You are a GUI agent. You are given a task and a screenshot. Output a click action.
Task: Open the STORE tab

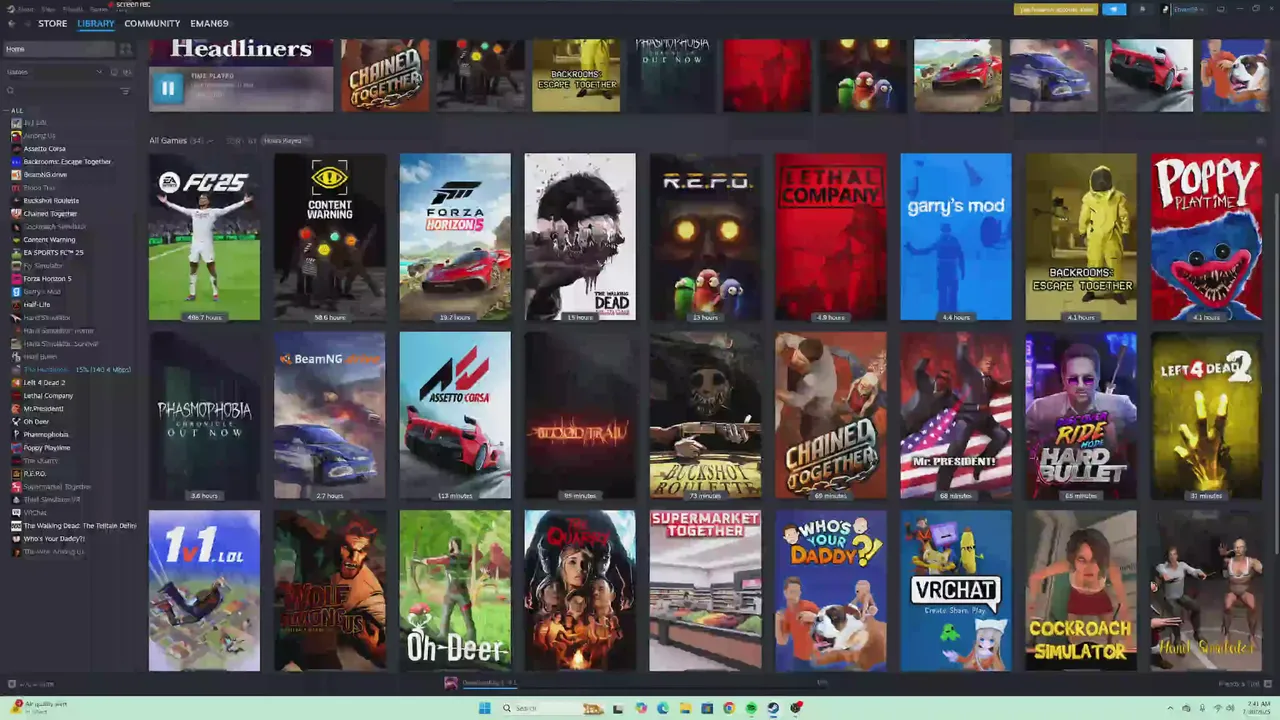coord(52,23)
